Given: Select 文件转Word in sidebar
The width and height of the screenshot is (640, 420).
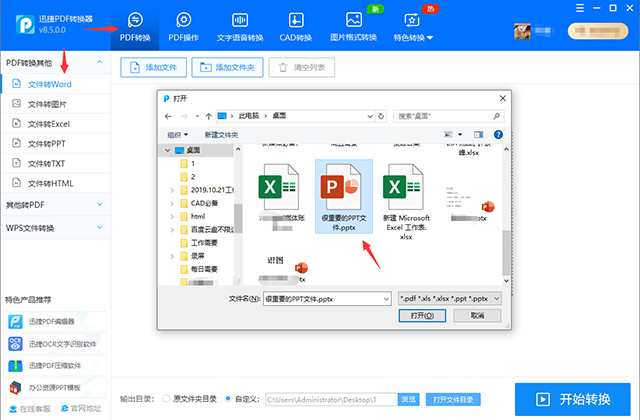Looking at the screenshot, I should [x=56, y=84].
